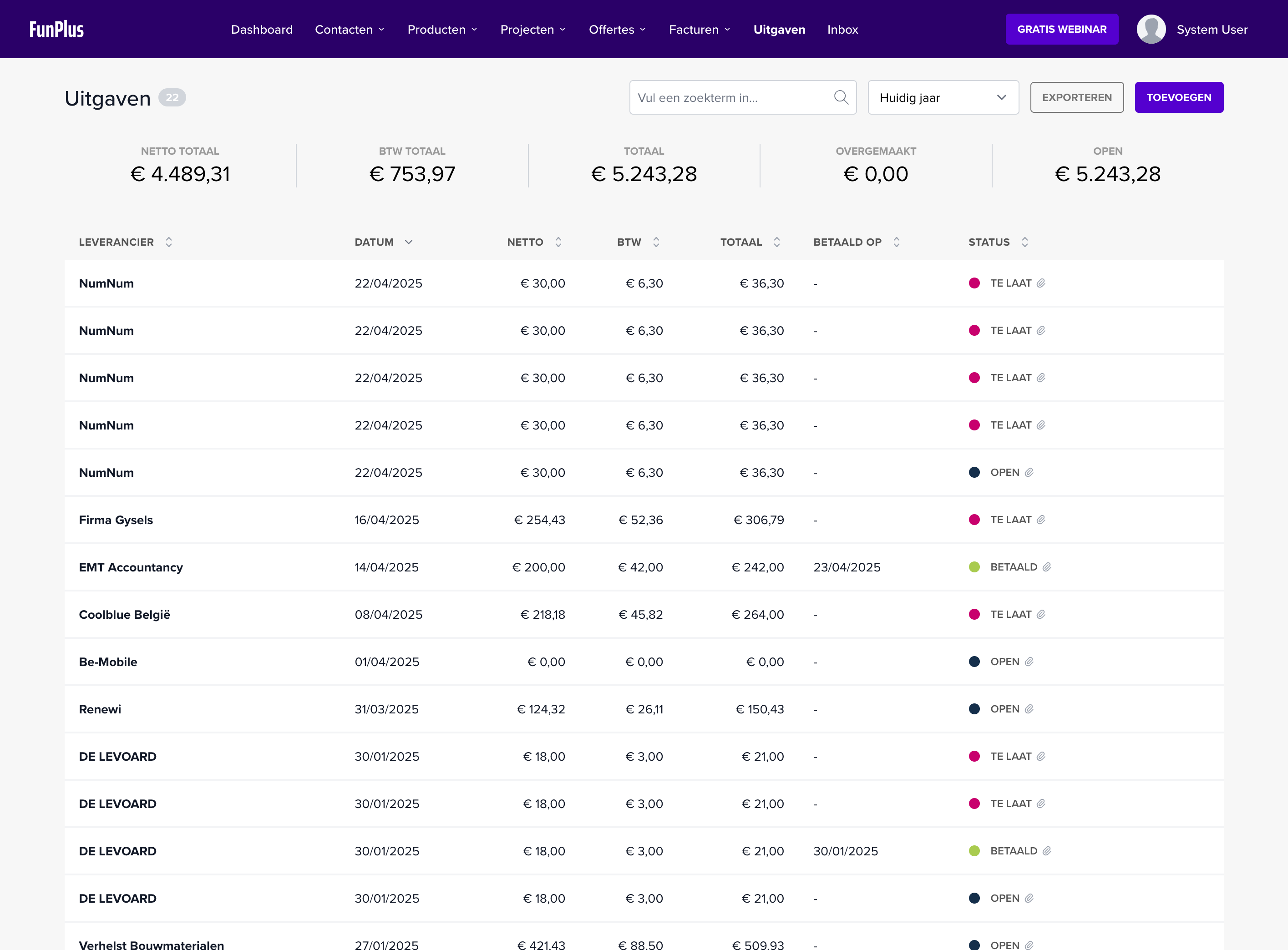The height and width of the screenshot is (950, 1288).
Task: Click the Exporteren button
Action: click(1076, 98)
